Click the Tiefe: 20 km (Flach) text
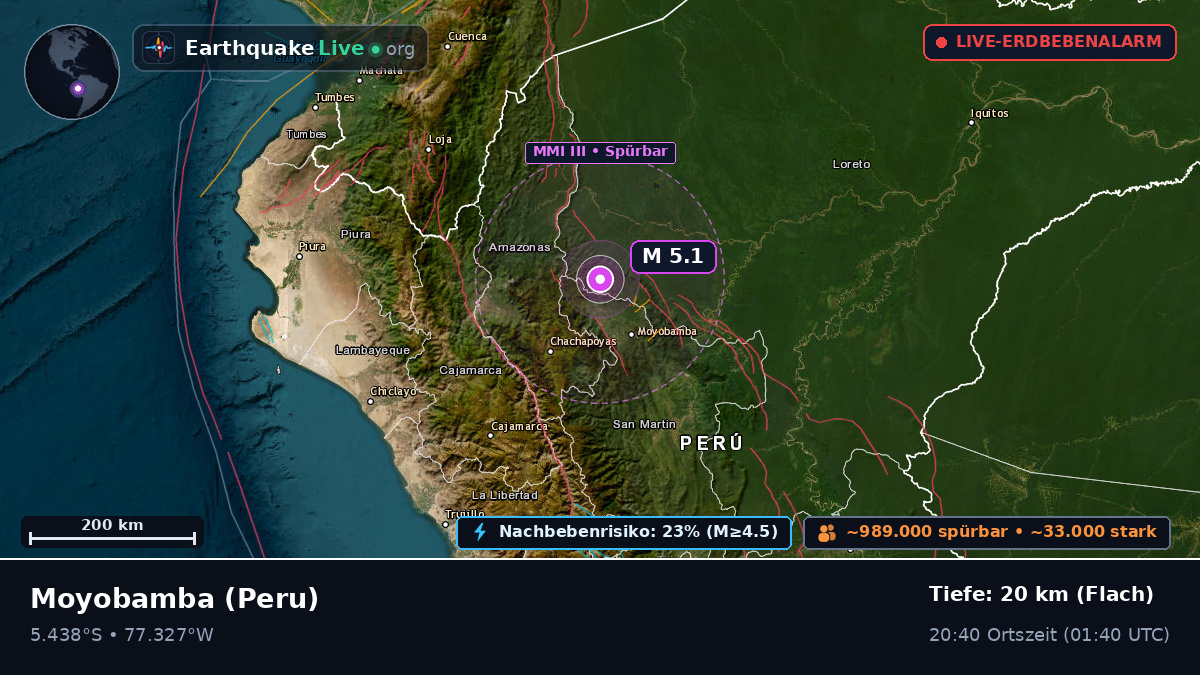 point(1041,594)
